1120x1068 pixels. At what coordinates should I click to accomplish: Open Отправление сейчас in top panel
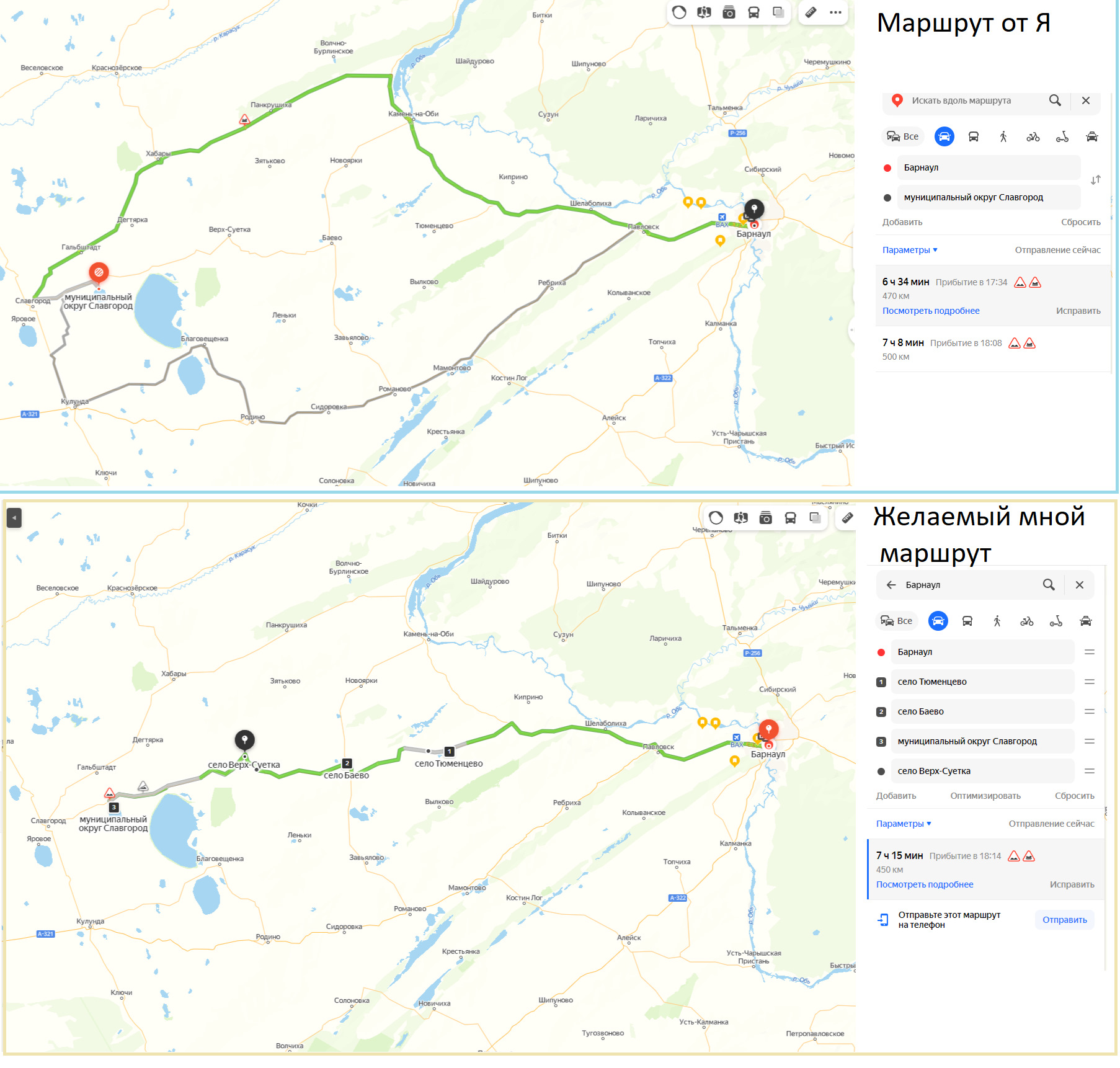point(1057,250)
